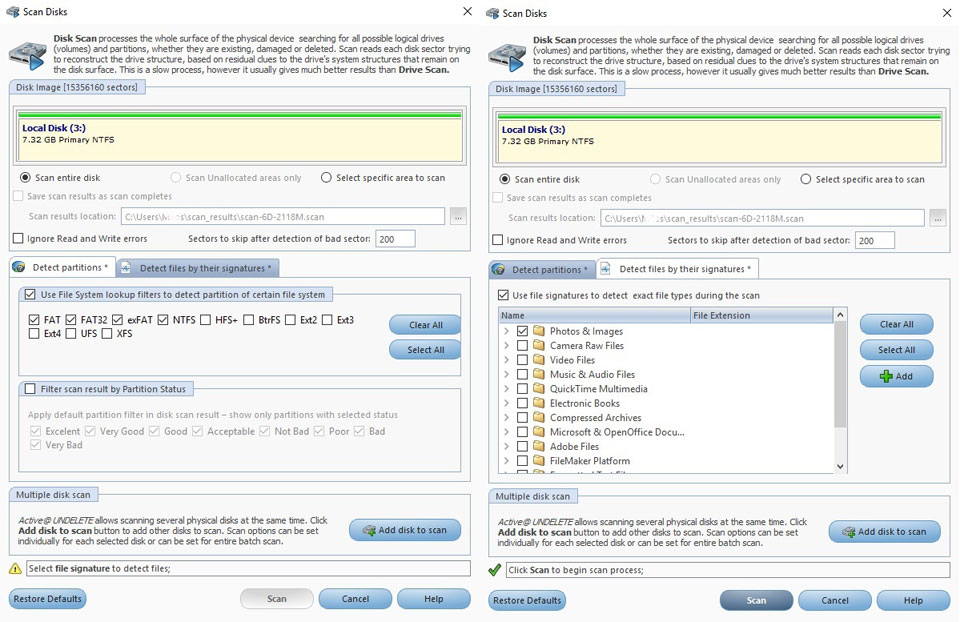This screenshot has width=960, height=622.
Task: Click the Camera Raw Files folder icon
Action: 539,345
